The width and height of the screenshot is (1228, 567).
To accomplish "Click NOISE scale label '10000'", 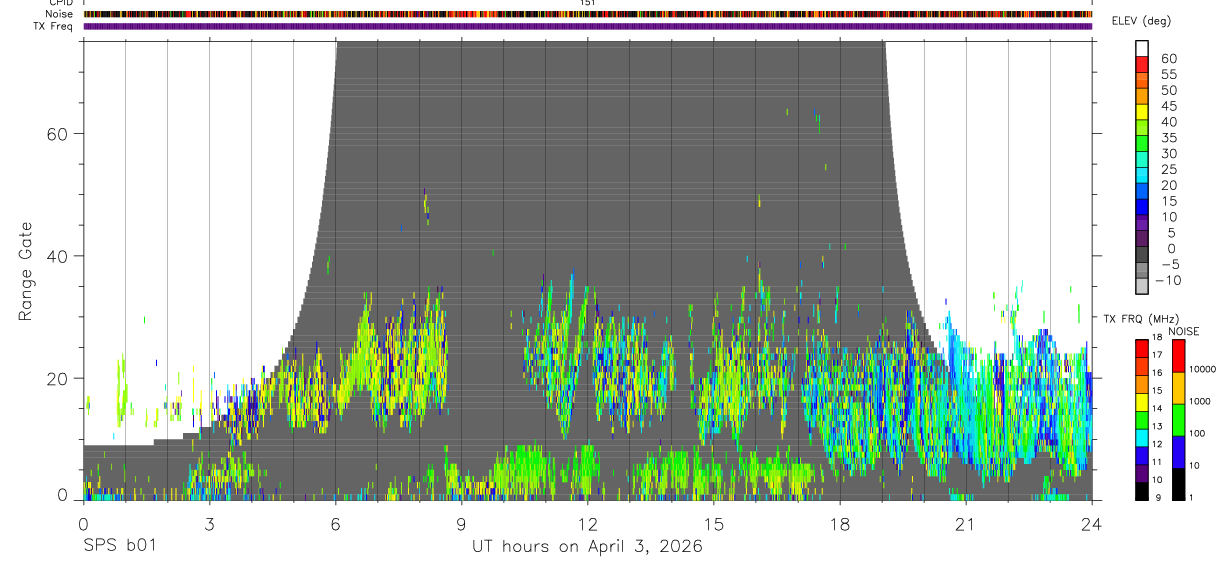I will click(1203, 371).
